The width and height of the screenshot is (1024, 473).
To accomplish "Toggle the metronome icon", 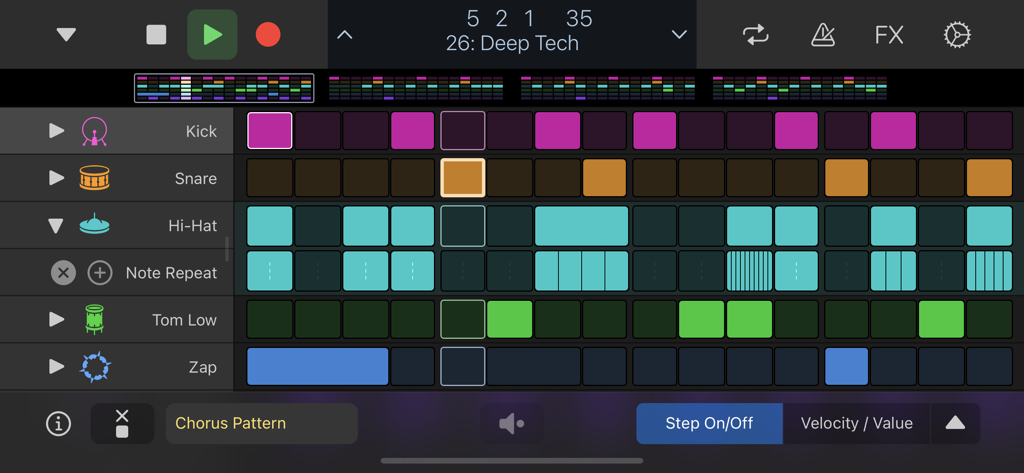I will click(823, 35).
